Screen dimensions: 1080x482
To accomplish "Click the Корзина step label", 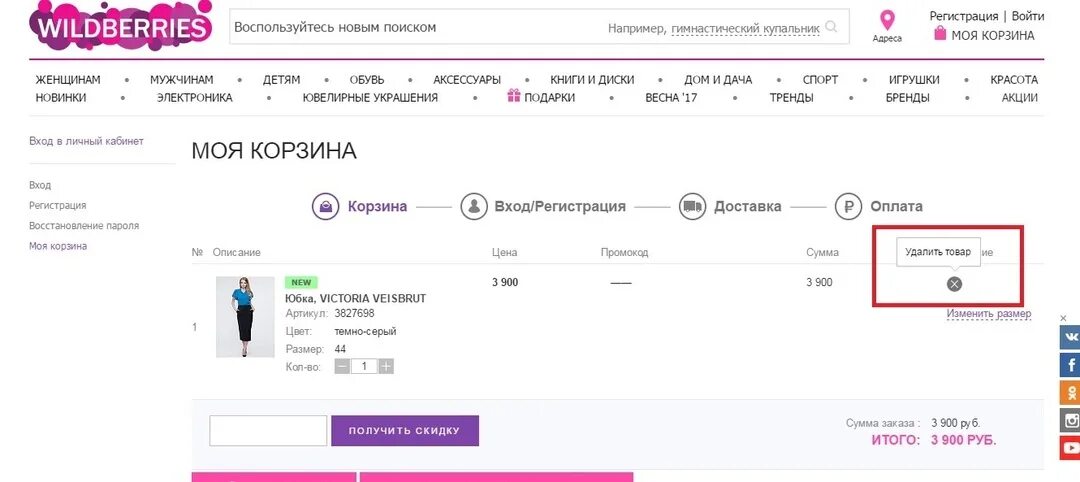I will tap(377, 206).
